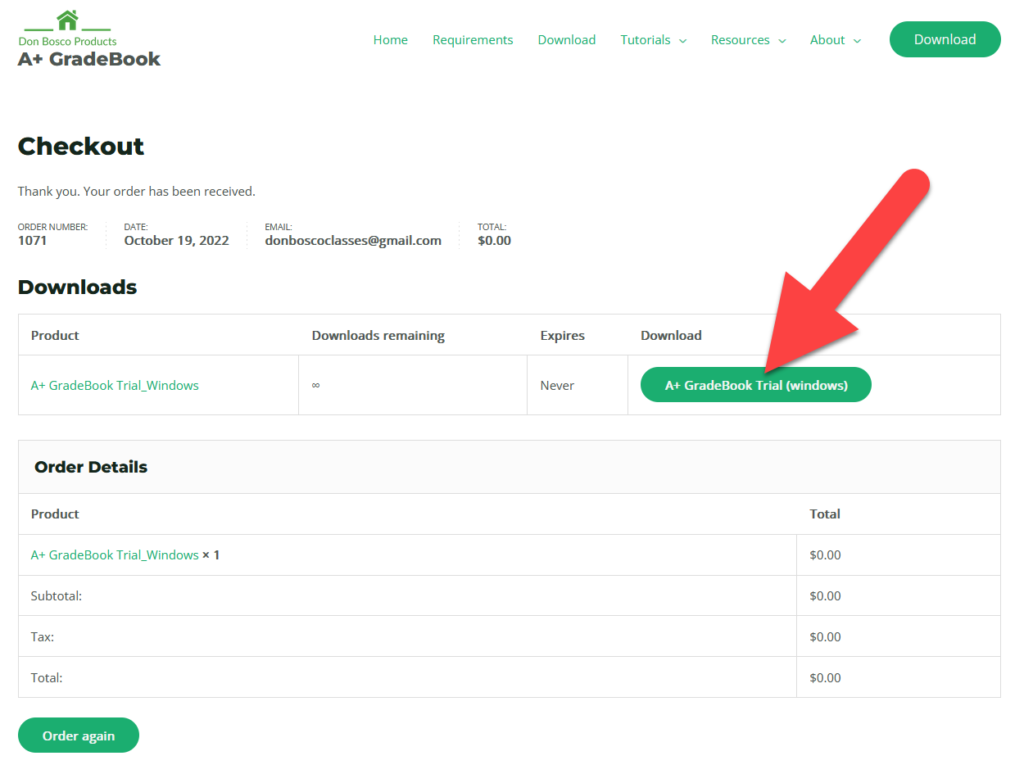1024x774 pixels.
Task: Click the Expires column header
Action: pyautogui.click(x=562, y=335)
